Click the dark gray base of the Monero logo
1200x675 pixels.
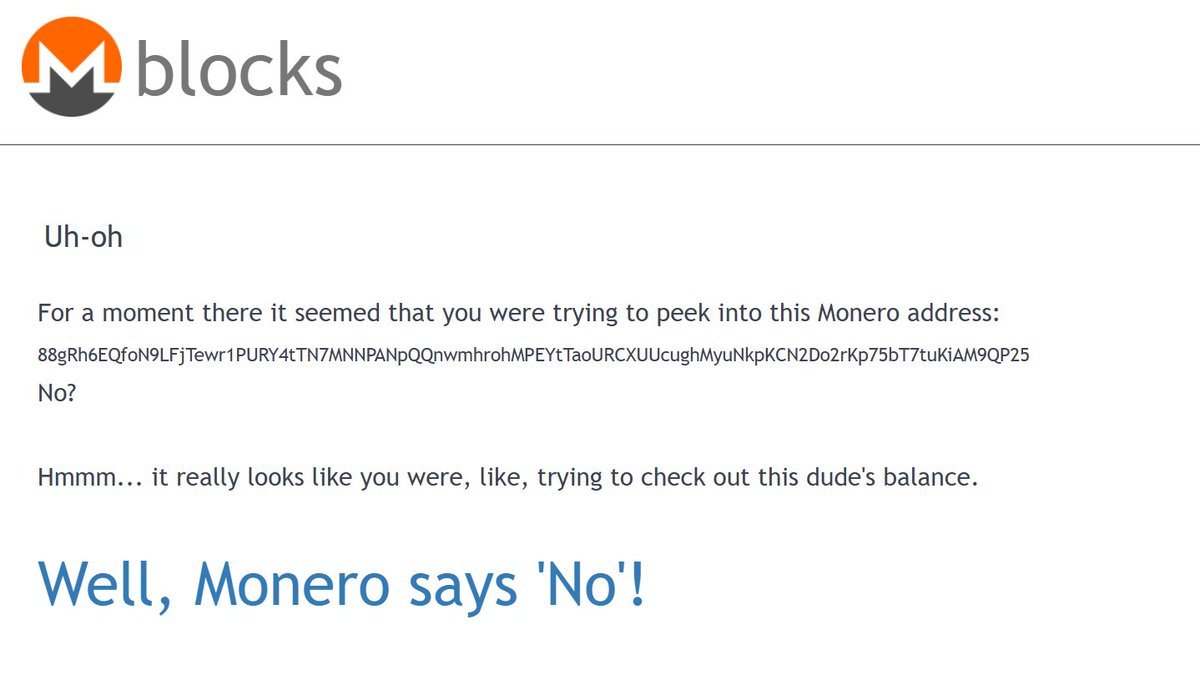[x=72, y=103]
